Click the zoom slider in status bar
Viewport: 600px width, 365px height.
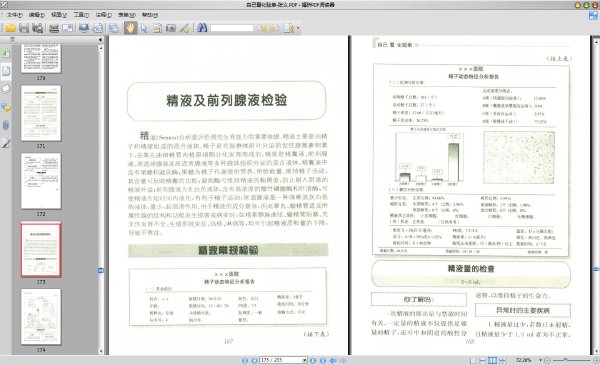pos(571,360)
